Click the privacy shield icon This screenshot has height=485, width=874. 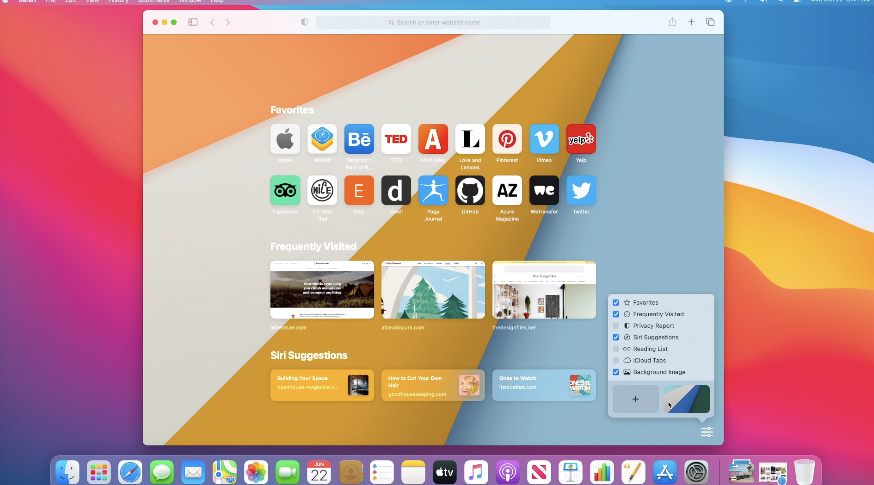pos(304,22)
